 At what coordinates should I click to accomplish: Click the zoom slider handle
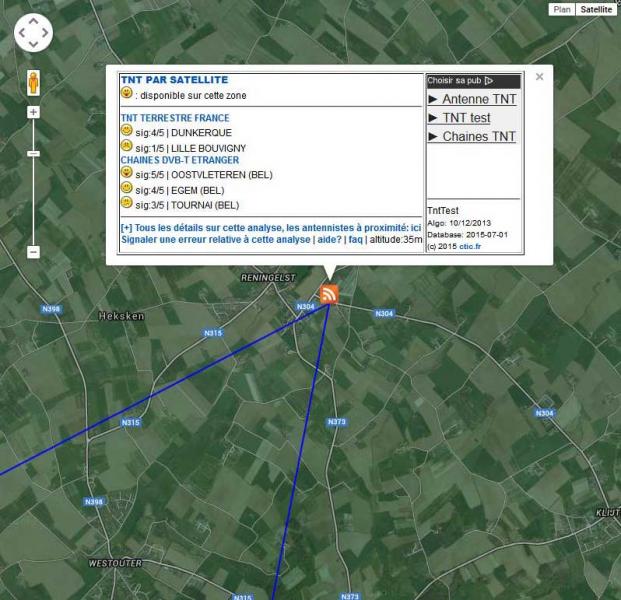pos(33,153)
